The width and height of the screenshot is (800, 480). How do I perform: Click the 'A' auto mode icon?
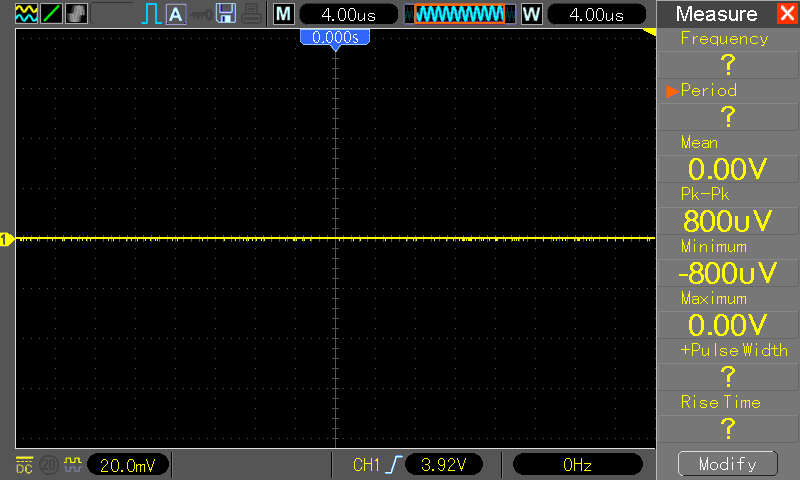pyautogui.click(x=176, y=14)
